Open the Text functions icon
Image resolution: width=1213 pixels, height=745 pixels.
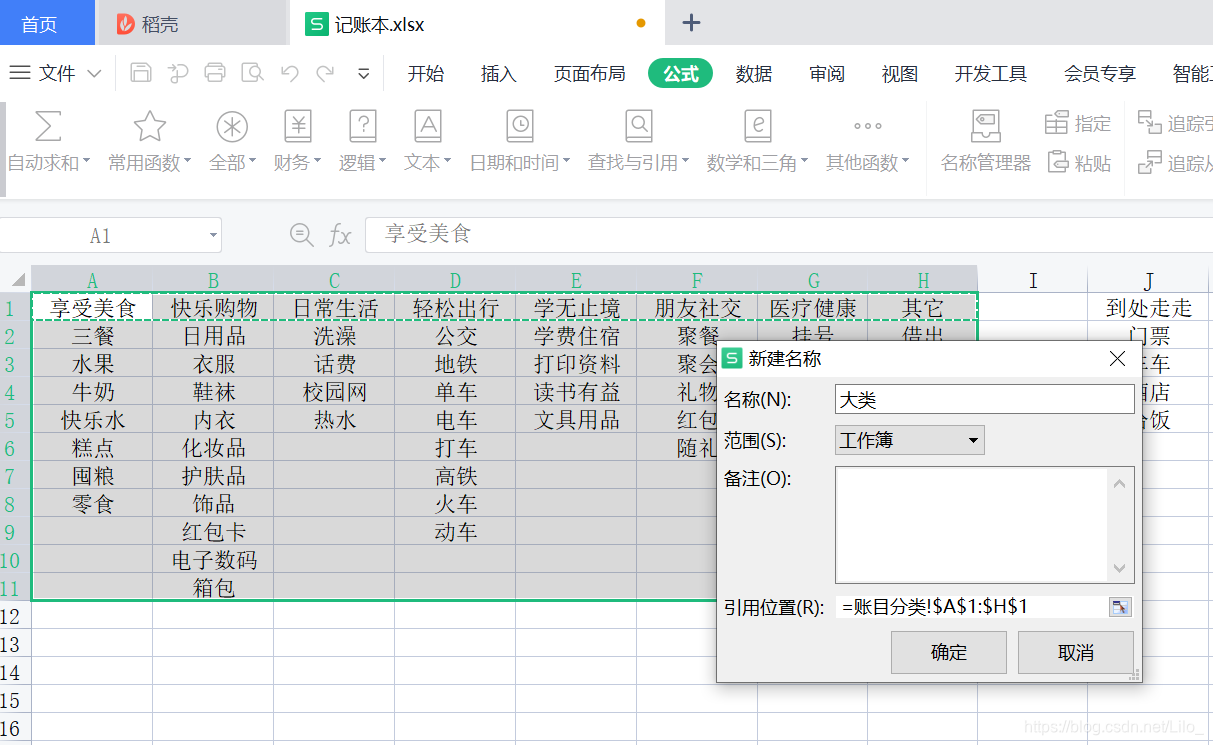coord(428,126)
